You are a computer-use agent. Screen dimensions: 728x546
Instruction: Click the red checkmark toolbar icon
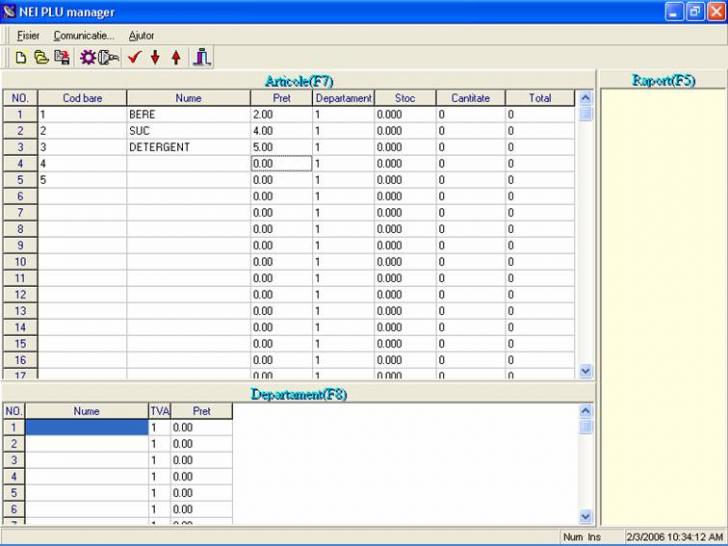[134, 57]
